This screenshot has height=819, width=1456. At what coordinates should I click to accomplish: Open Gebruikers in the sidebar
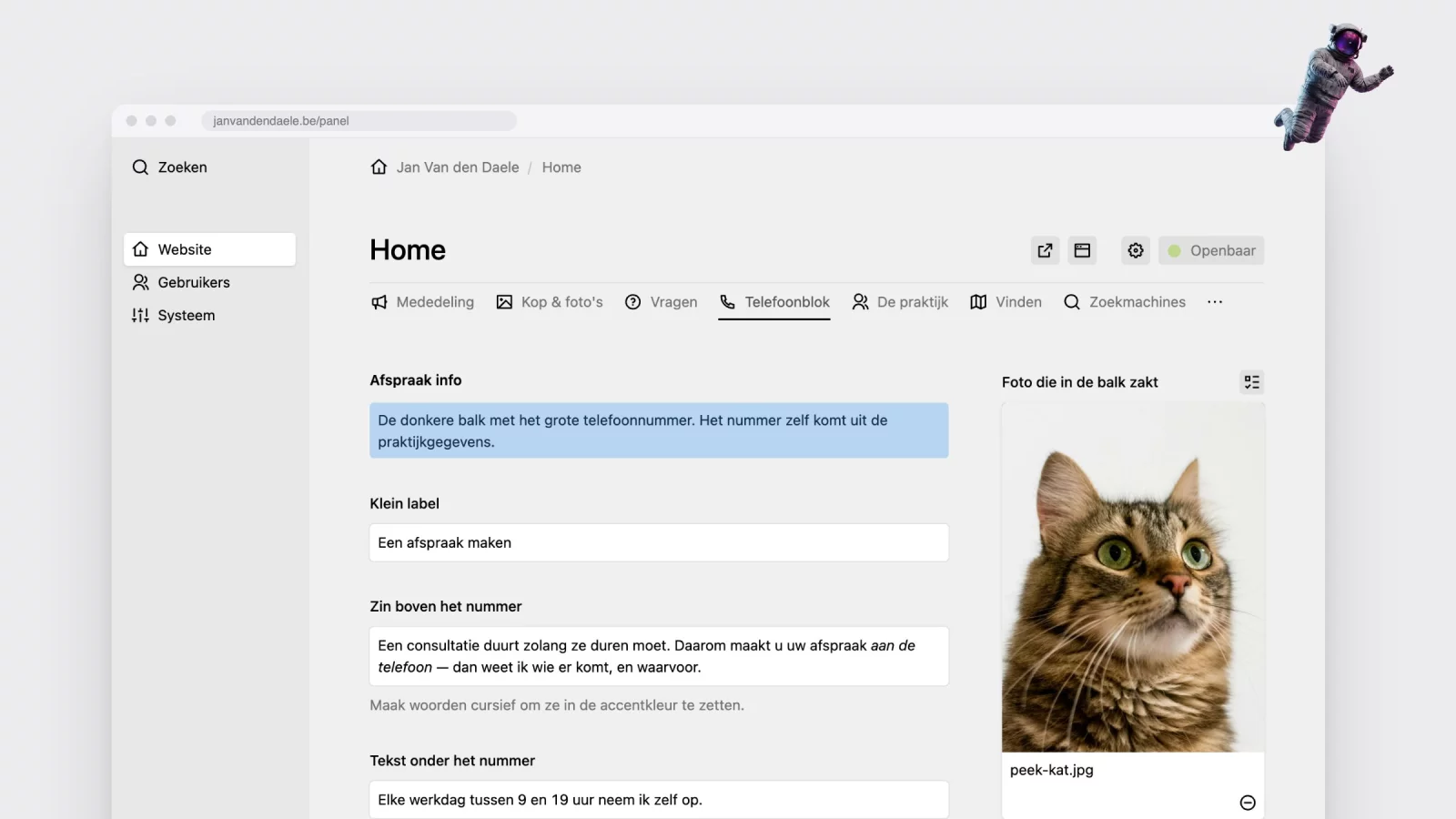209,282
